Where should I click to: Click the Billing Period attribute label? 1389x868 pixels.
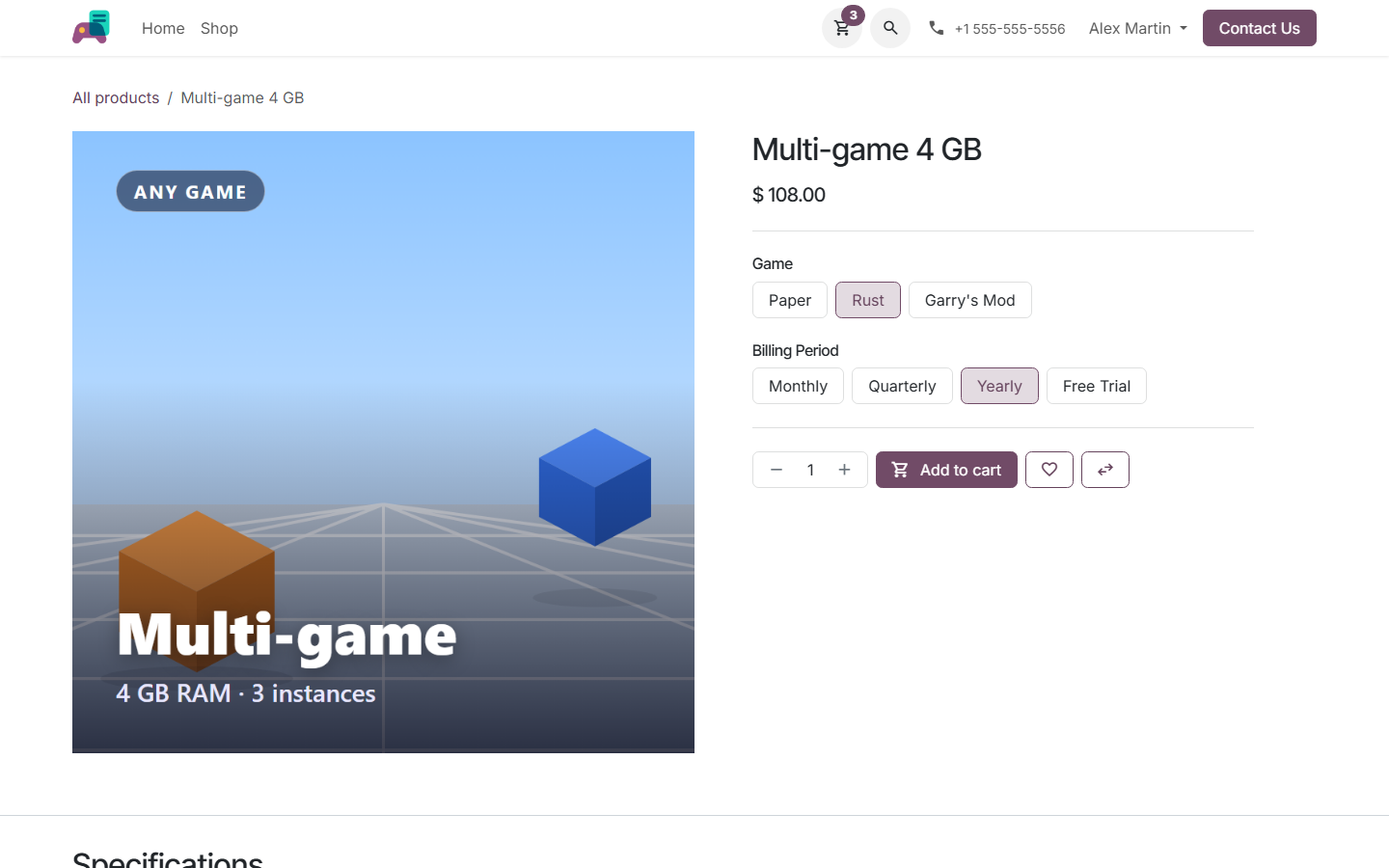pos(796,350)
